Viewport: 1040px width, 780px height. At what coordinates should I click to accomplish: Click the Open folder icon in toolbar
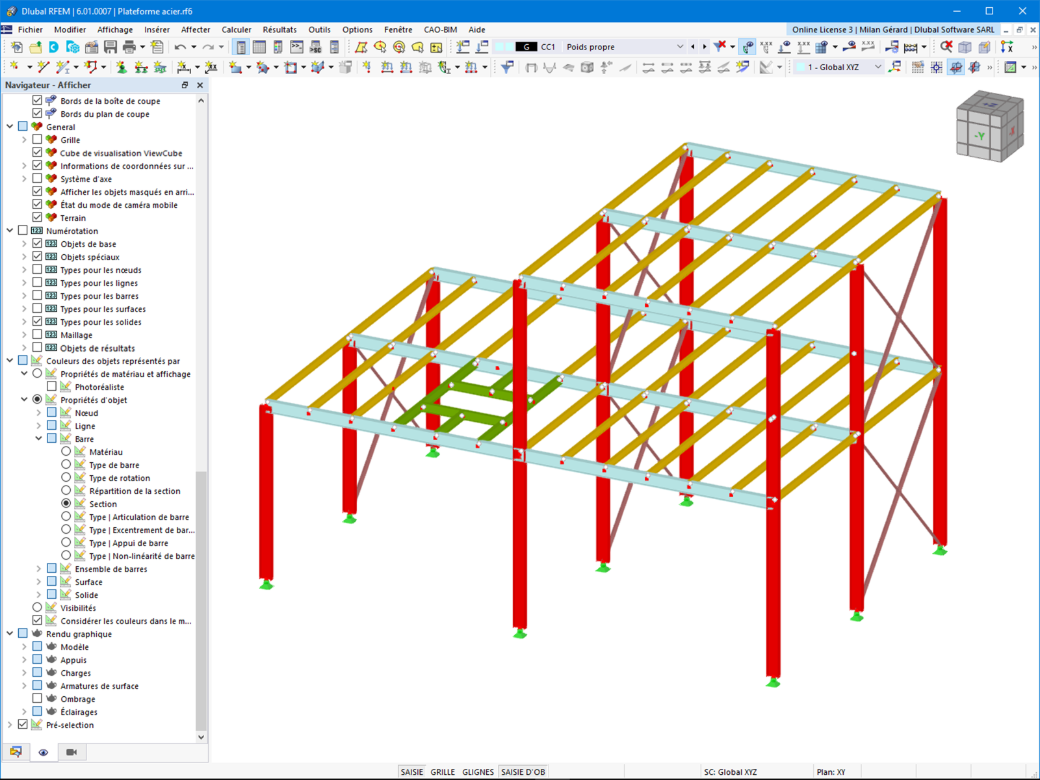(x=35, y=47)
